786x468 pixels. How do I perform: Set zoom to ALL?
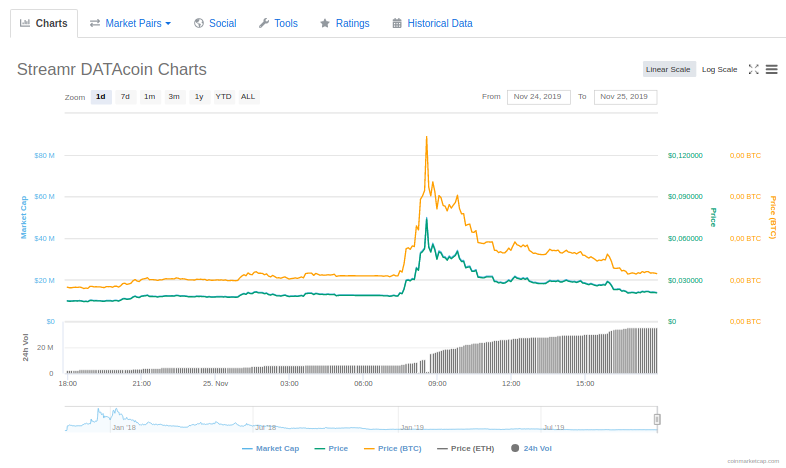point(248,97)
